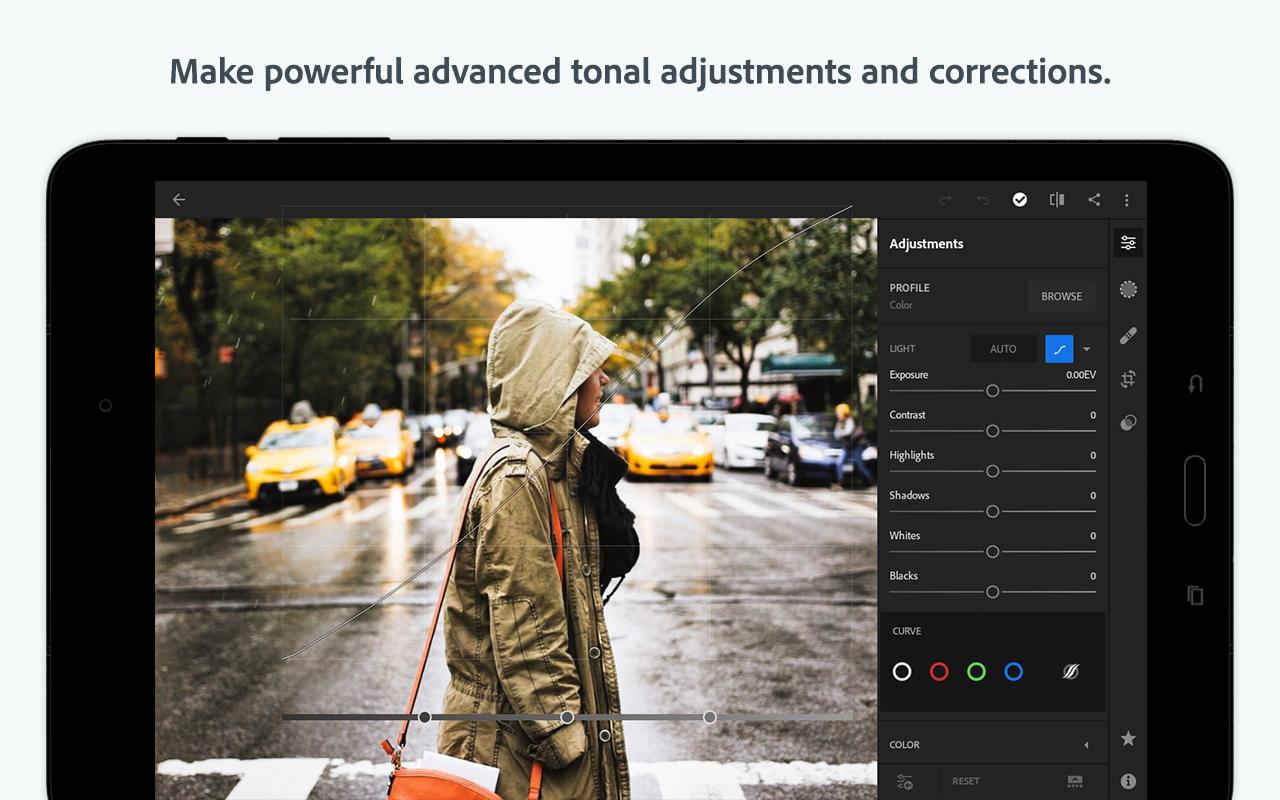Image resolution: width=1280 pixels, height=800 pixels.
Task: Toggle the blue tone curve button
Action: [x=1059, y=349]
